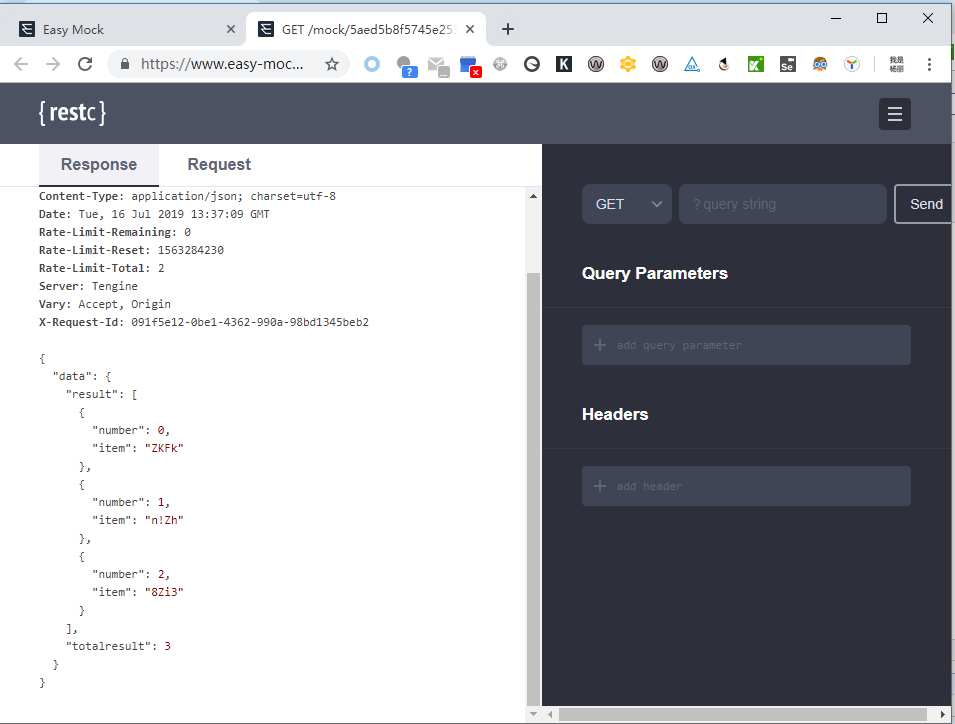The image size is (955, 724).
Task: Click the horizontal scrollbar right arrow
Action: click(943, 714)
